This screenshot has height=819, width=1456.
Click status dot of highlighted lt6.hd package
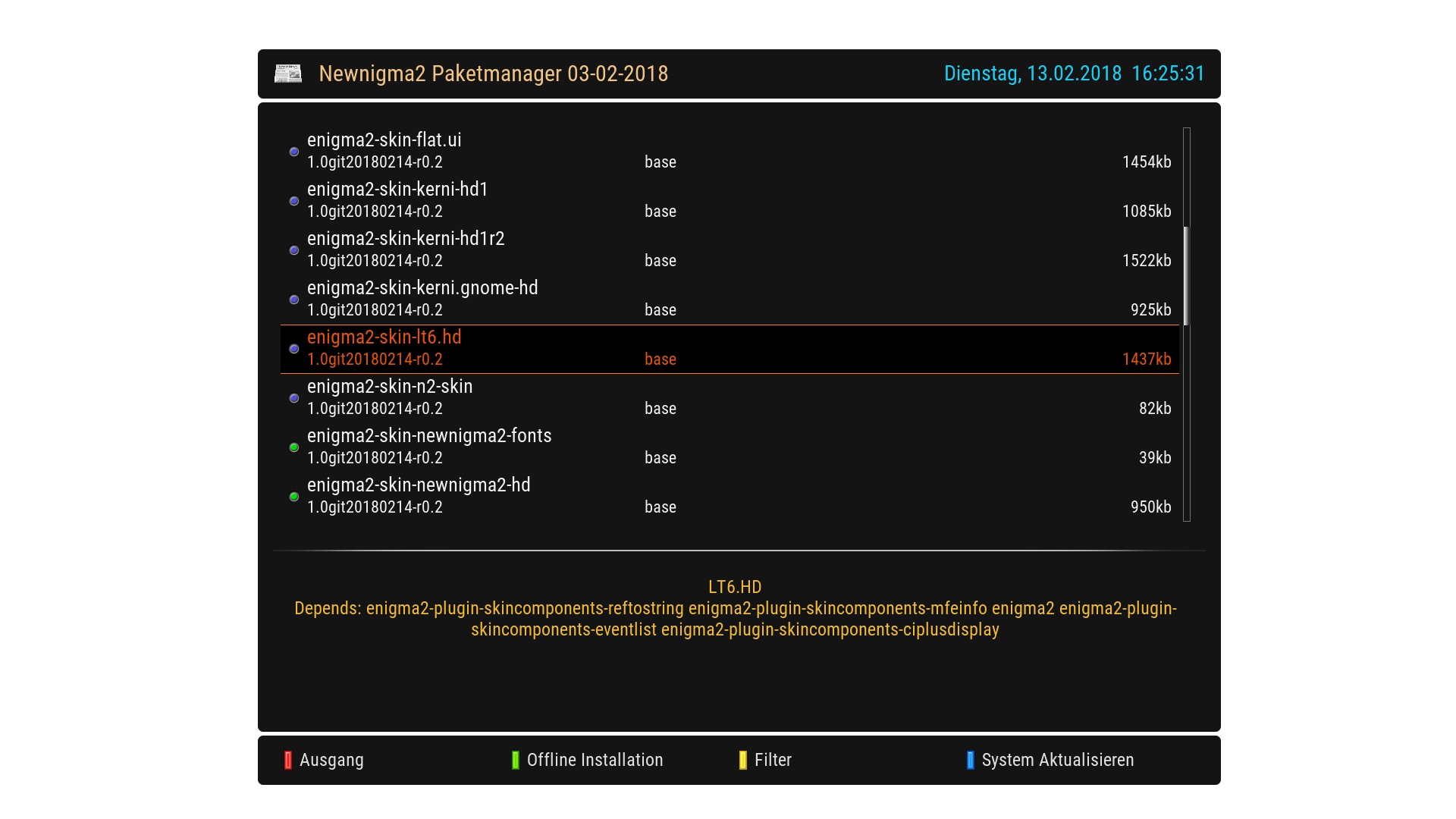[x=294, y=349]
